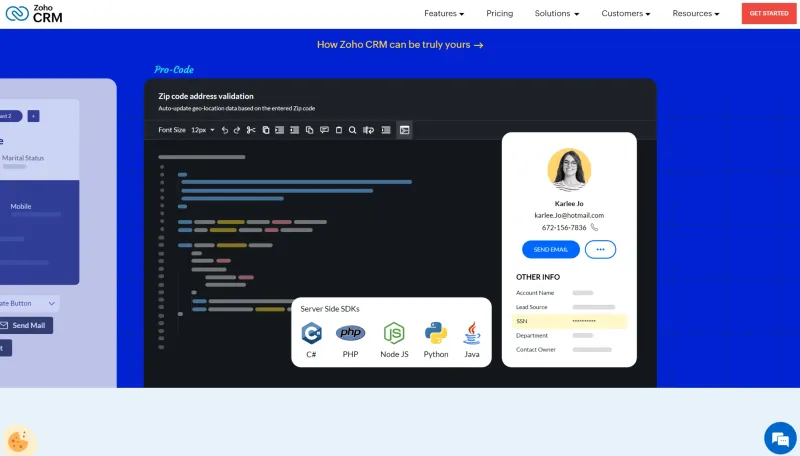Click the indent icon next to paste icon
The width and height of the screenshot is (800, 456).
point(280,130)
